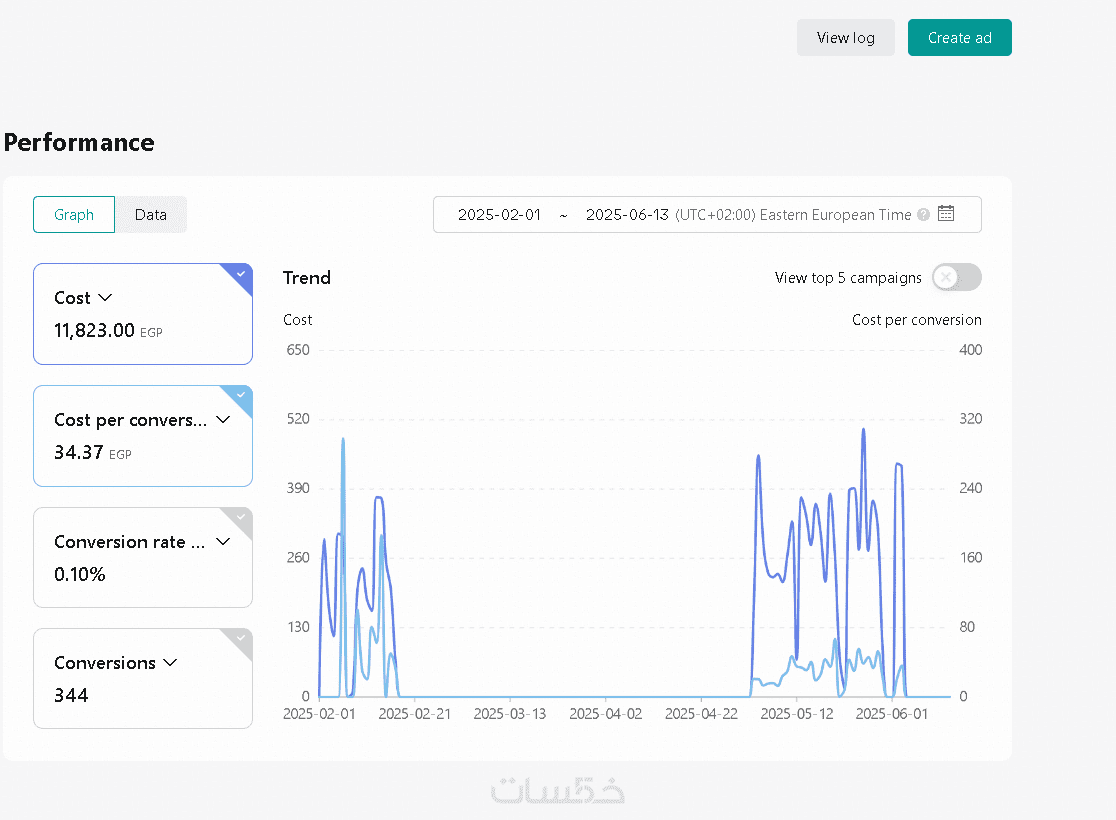
Task: Toggle the Cost metric card checkmark
Action: [241, 274]
